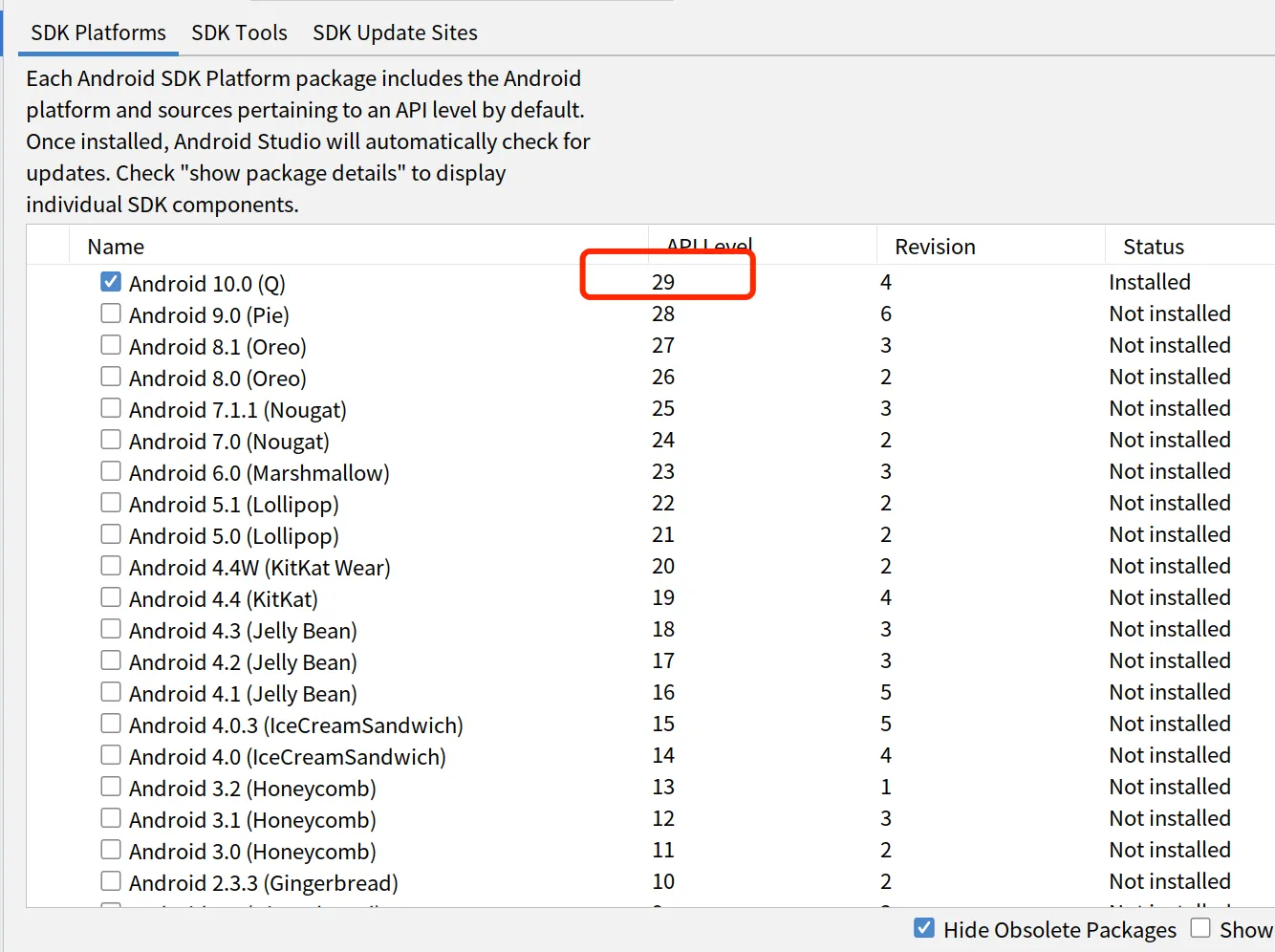Click revision "1" in the Android 3.2 row
This screenshot has height=952, width=1275.
click(886, 787)
